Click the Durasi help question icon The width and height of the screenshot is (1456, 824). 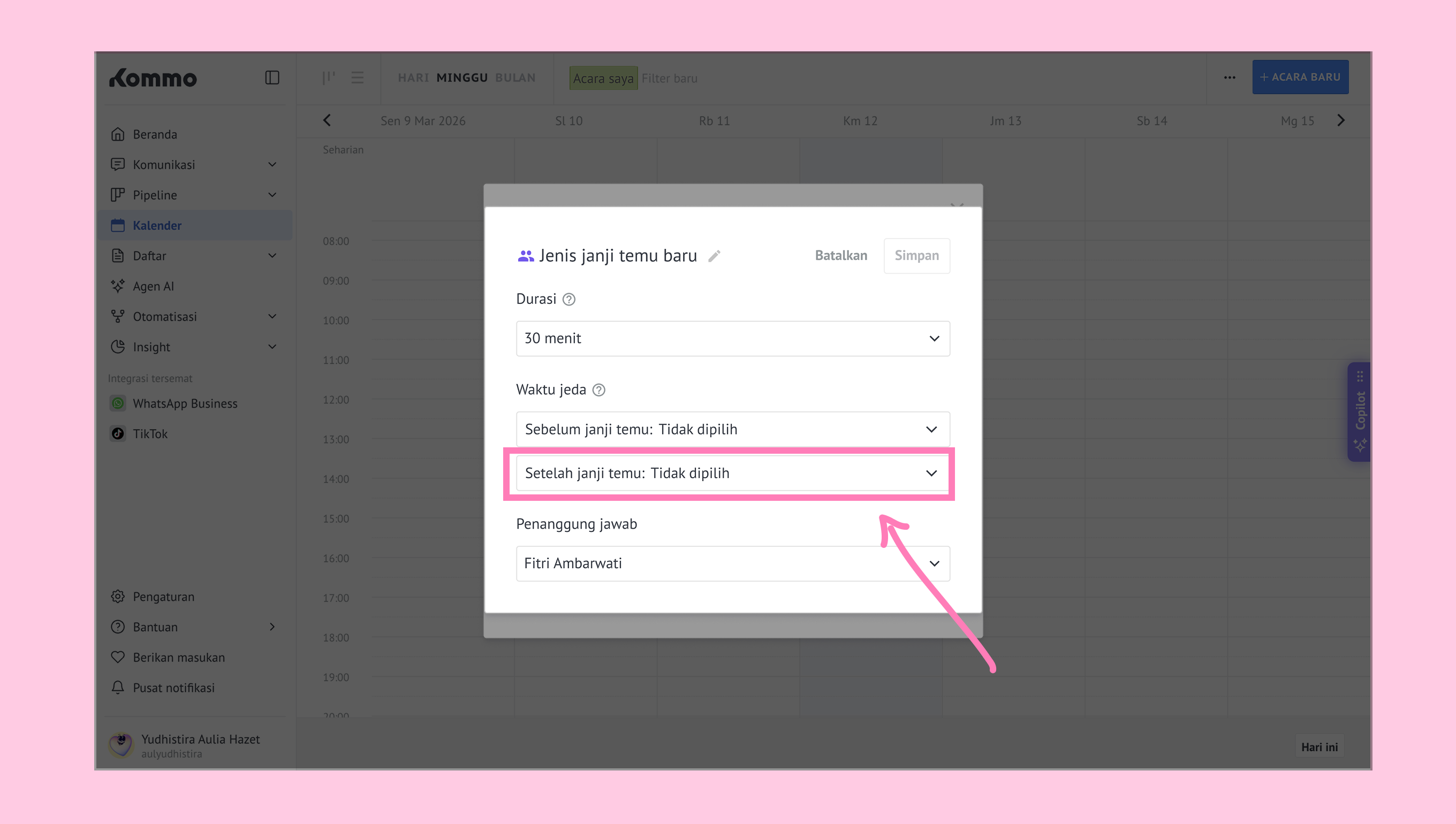[x=569, y=300]
